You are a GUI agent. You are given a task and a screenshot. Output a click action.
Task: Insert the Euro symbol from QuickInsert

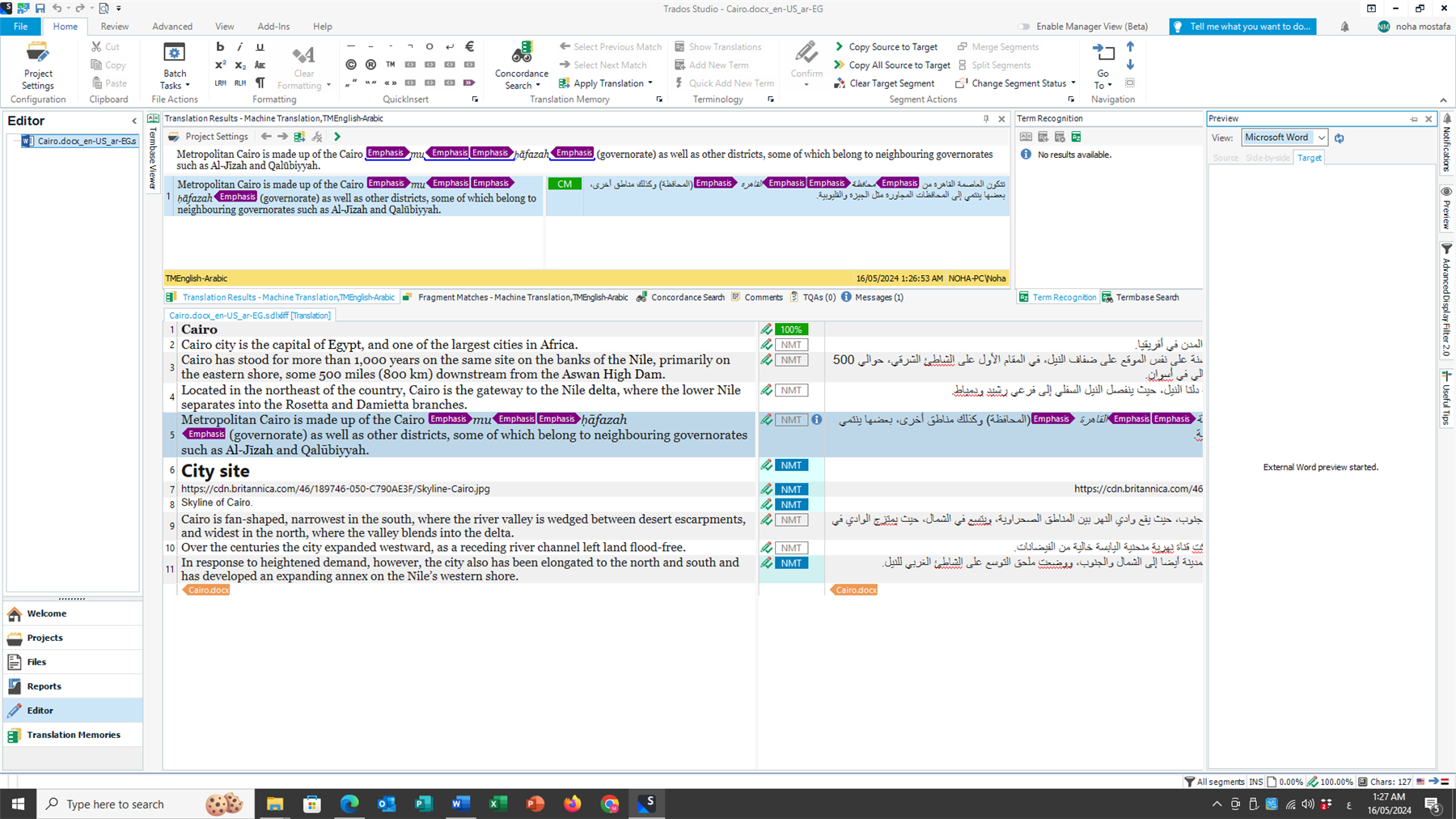pos(469,47)
